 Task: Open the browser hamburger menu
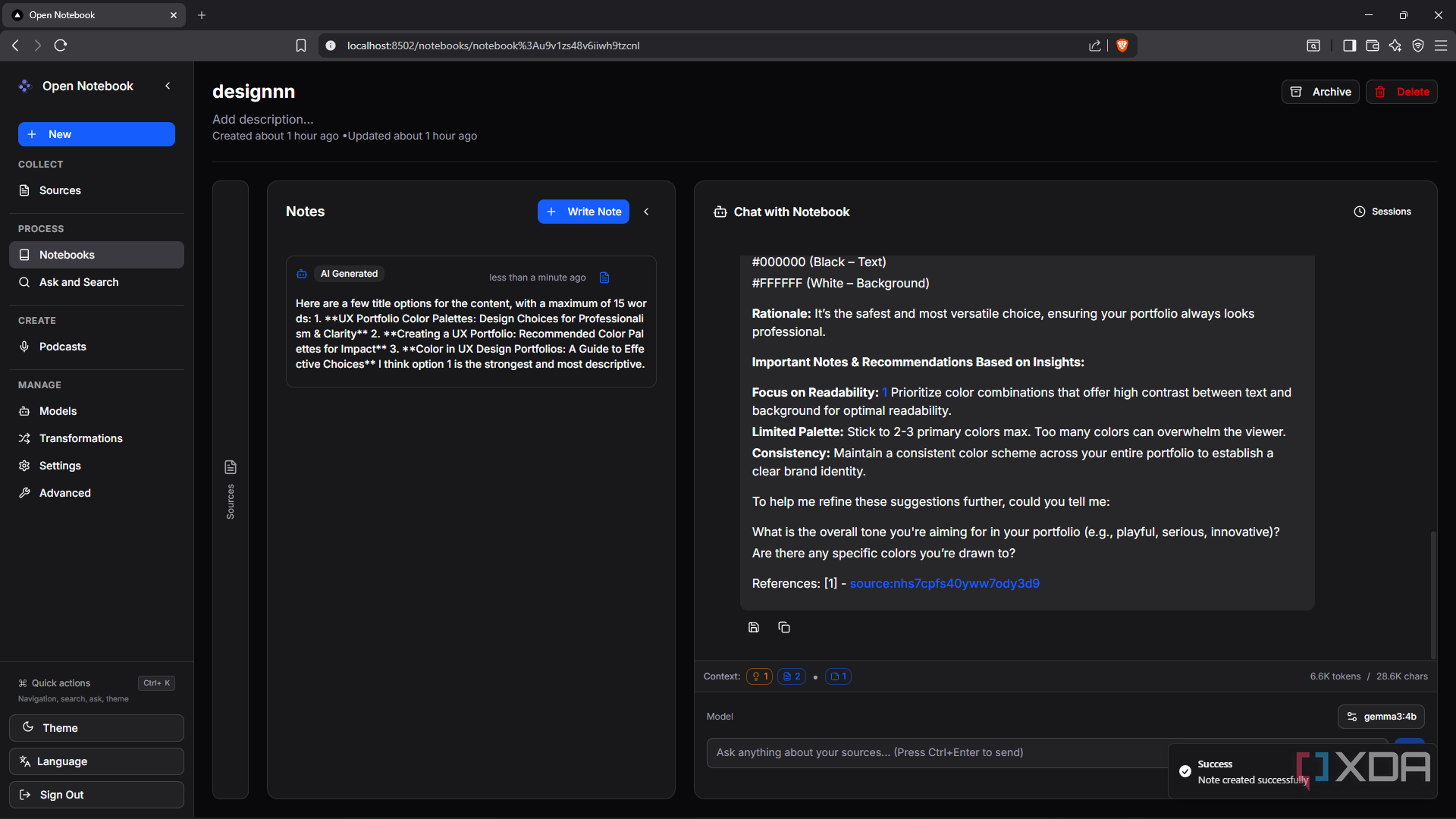[x=1441, y=45]
